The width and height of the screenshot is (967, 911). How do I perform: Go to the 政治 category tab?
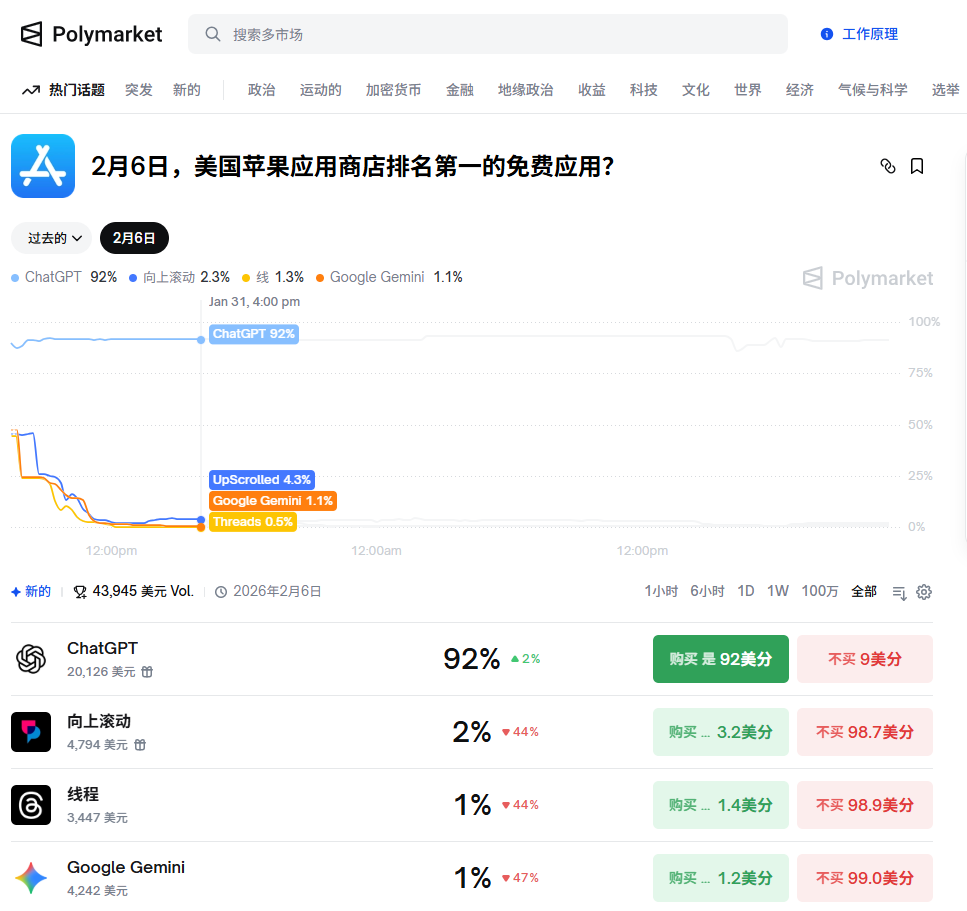point(261,90)
